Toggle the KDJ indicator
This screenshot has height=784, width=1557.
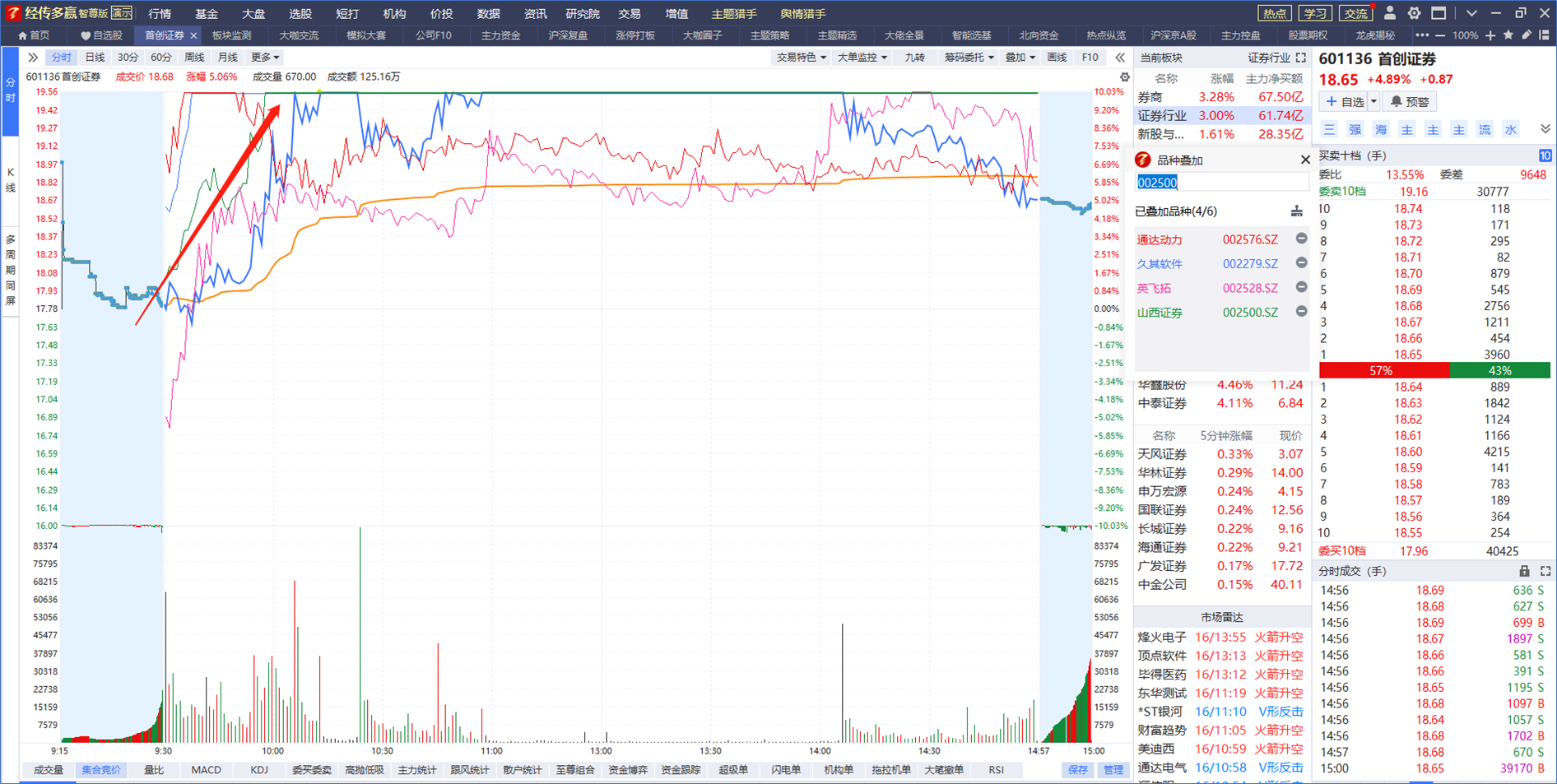tap(259, 770)
